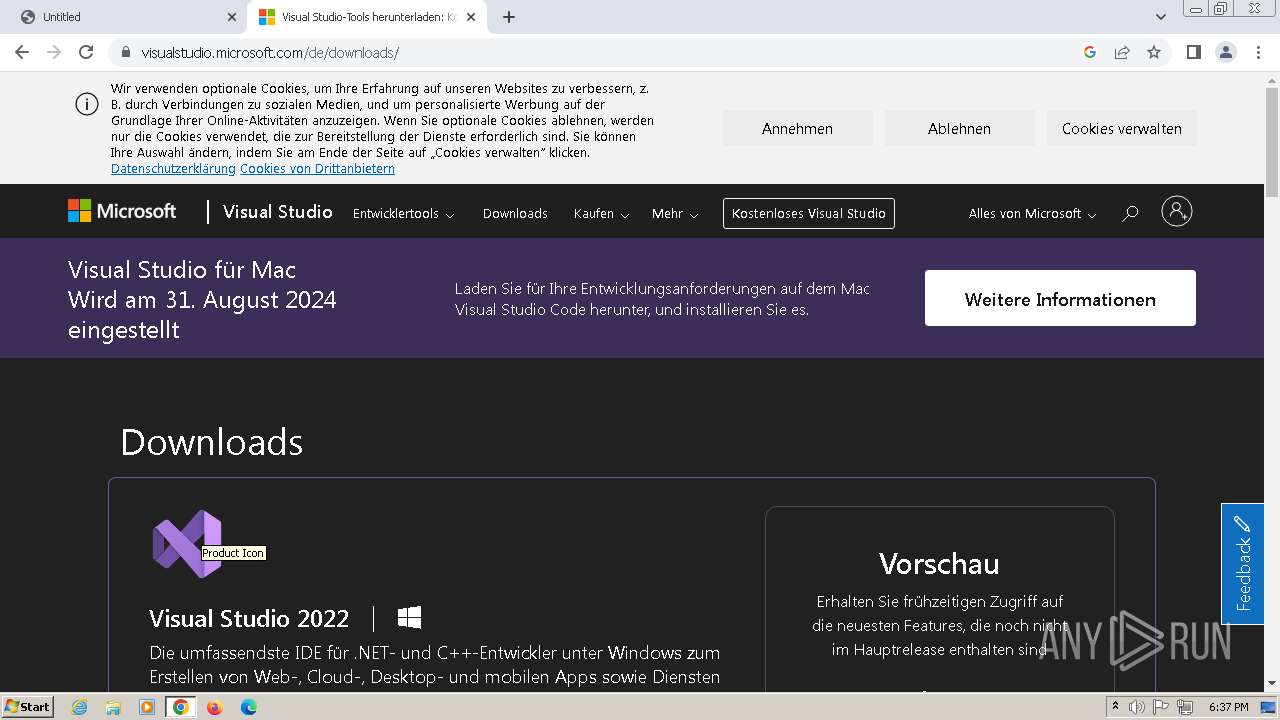This screenshot has width=1280, height=720.
Task: Decline cookies with Ablehnen
Action: 959,128
